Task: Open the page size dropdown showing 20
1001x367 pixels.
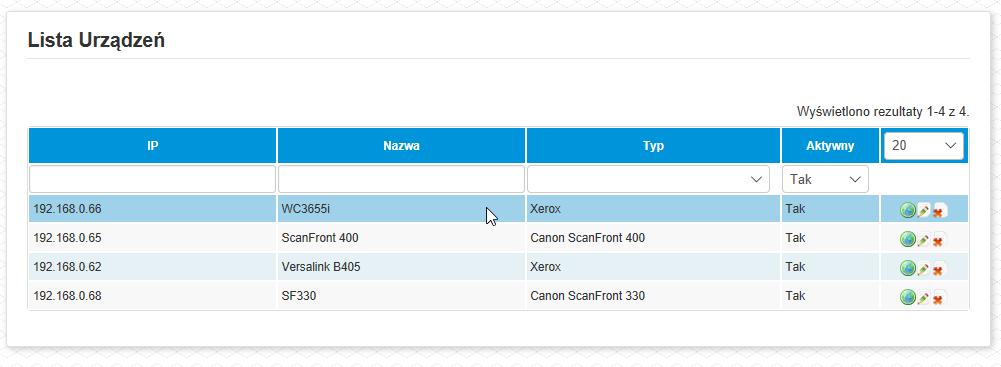Action: coord(924,146)
